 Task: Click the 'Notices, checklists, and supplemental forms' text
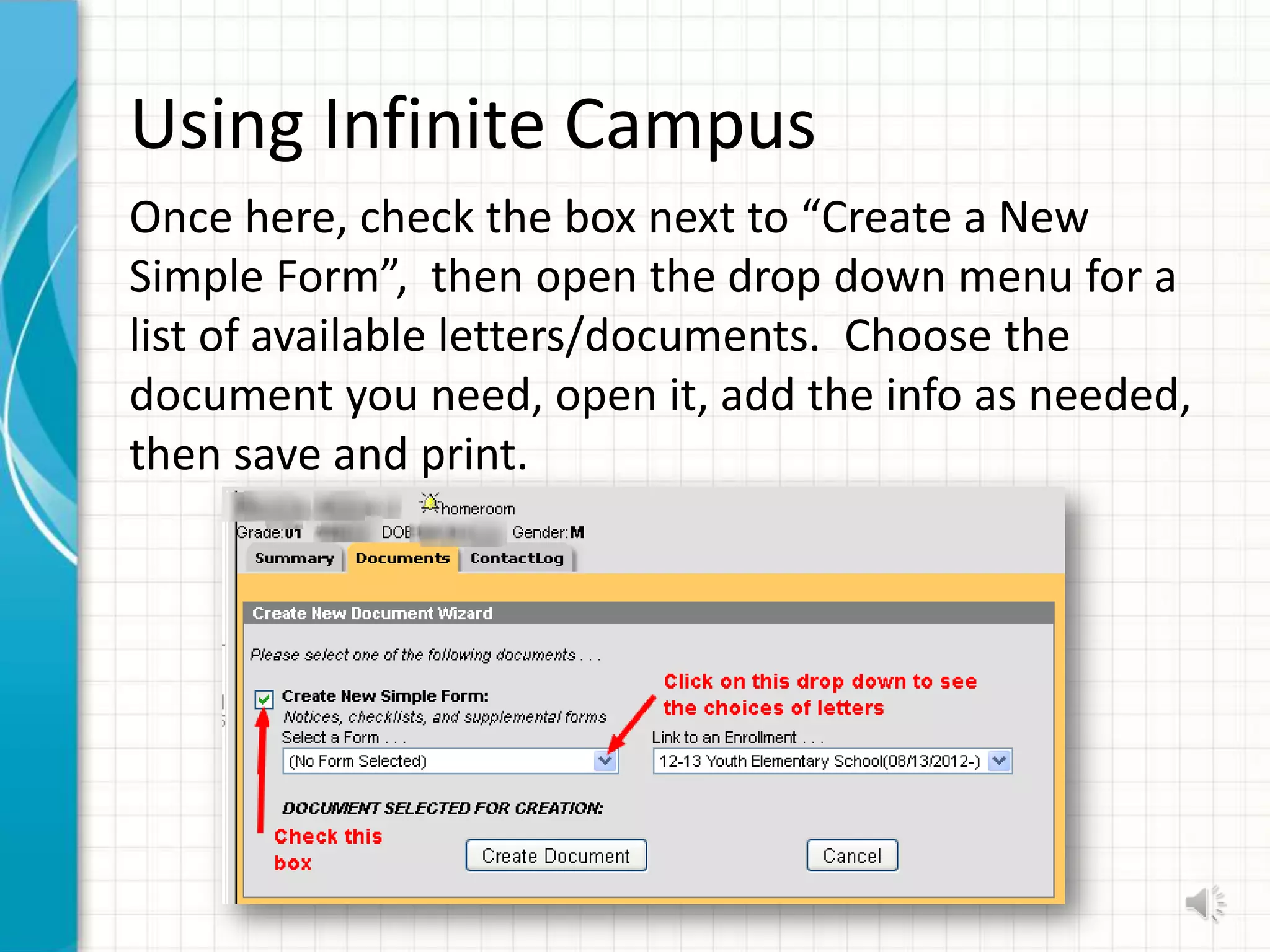pyautogui.click(x=445, y=717)
